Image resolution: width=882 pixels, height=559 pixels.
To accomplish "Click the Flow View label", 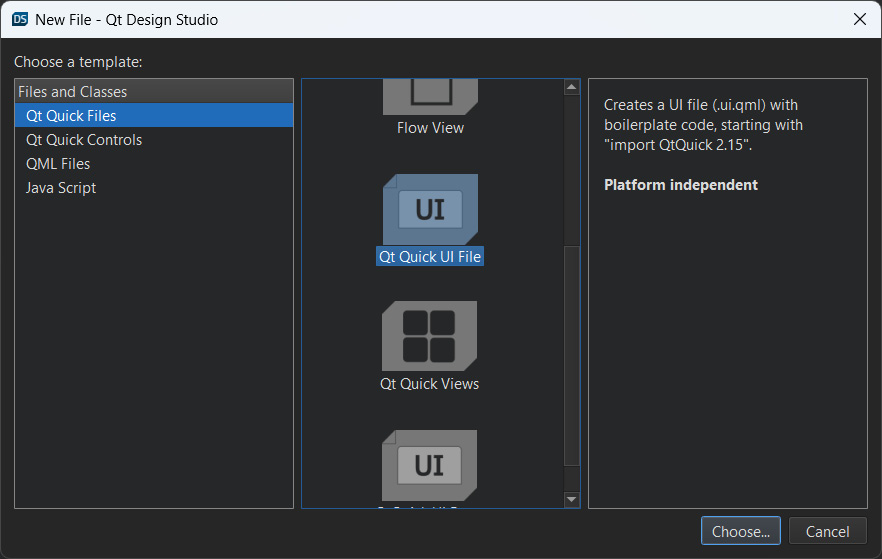I will [430, 128].
